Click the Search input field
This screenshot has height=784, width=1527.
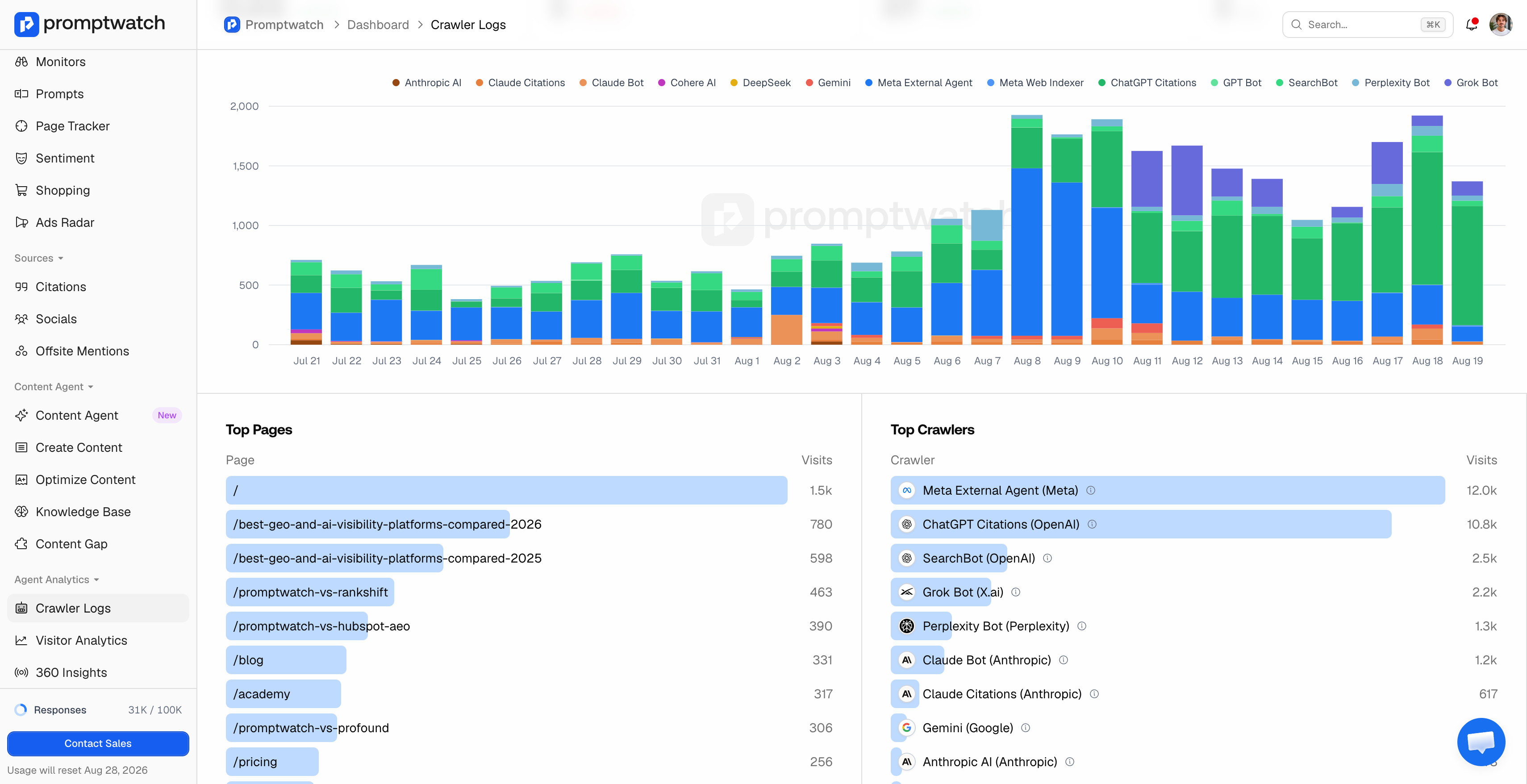pyautogui.click(x=1368, y=24)
